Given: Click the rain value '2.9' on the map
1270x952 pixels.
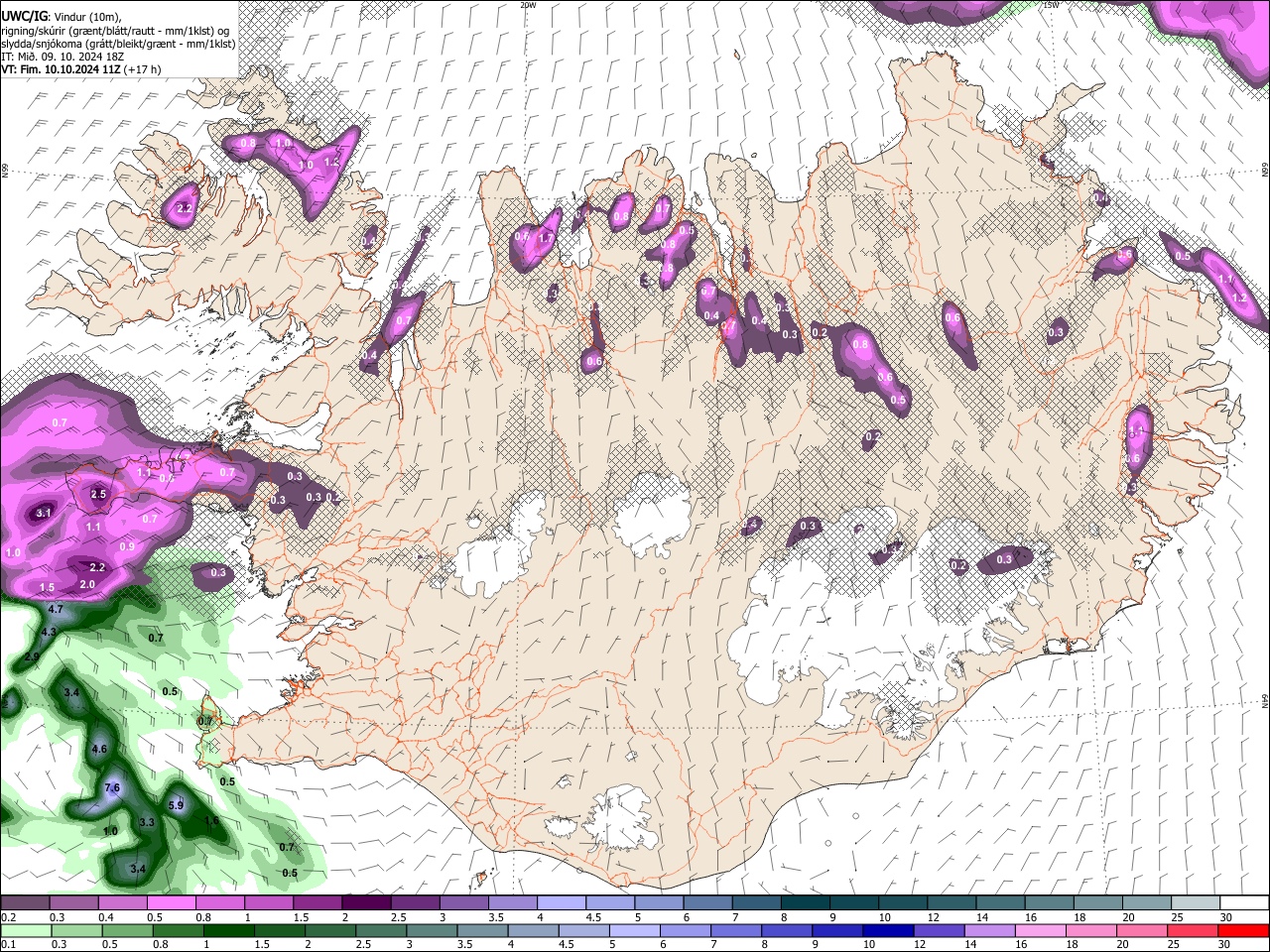Looking at the screenshot, I should 31,657.
